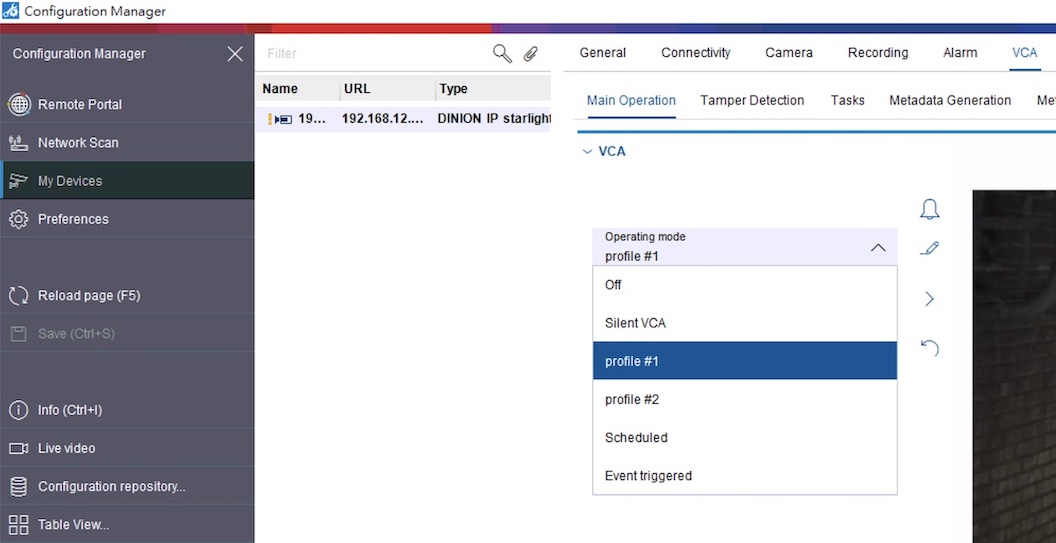Open Live video from the sidebar
The image size is (1056, 543).
pyautogui.click(x=127, y=448)
